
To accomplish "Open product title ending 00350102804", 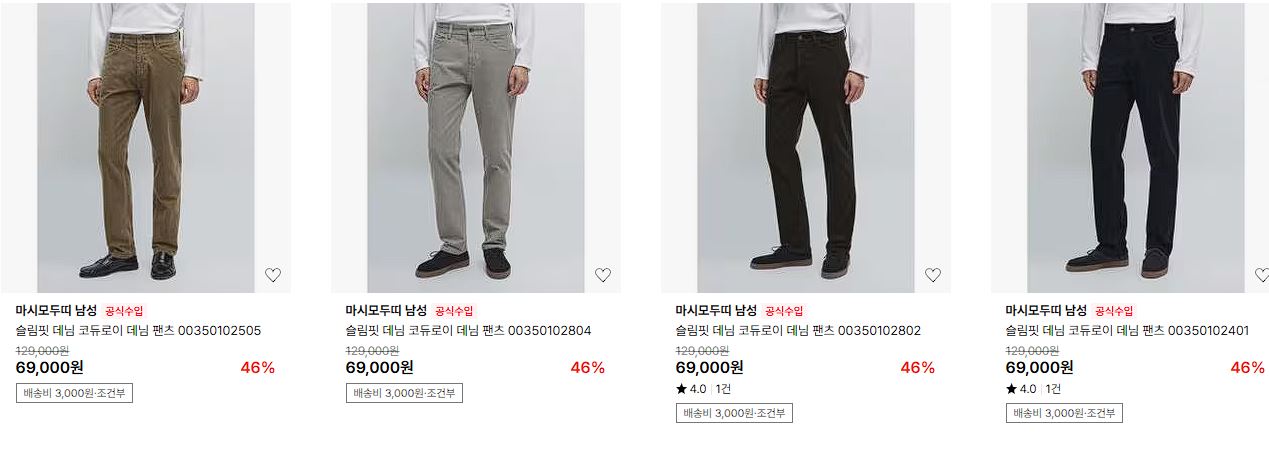I will [468, 330].
